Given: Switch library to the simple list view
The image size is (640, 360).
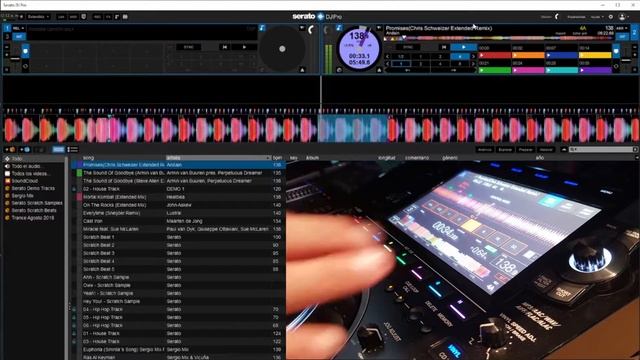Looking at the screenshot, I should tap(58, 149).
